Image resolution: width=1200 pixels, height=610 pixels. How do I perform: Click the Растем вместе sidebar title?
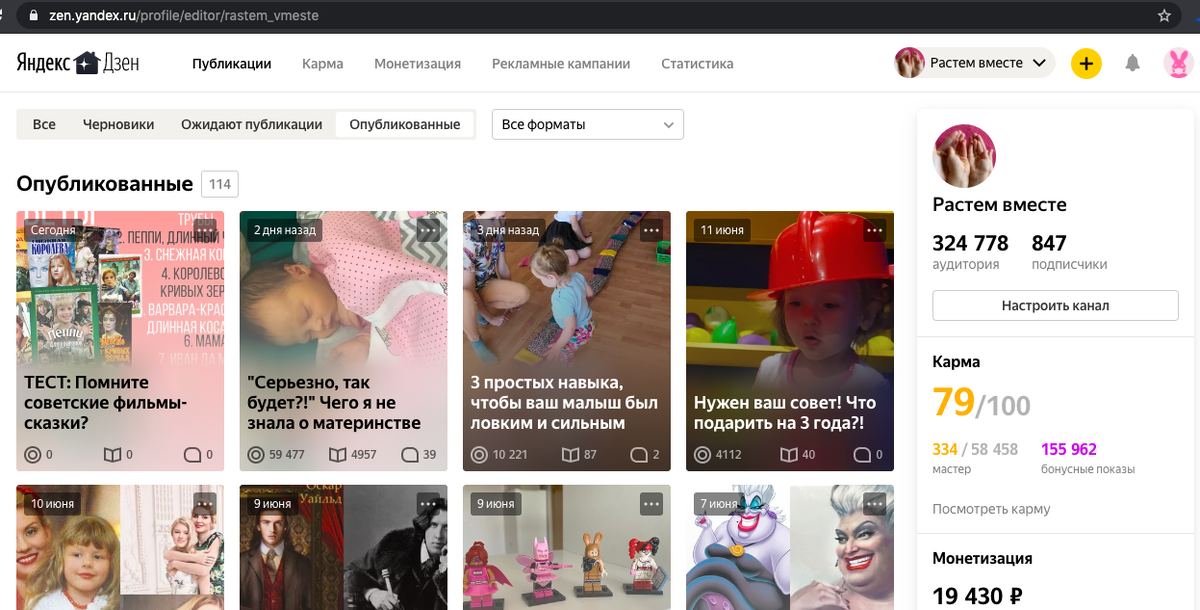click(999, 204)
